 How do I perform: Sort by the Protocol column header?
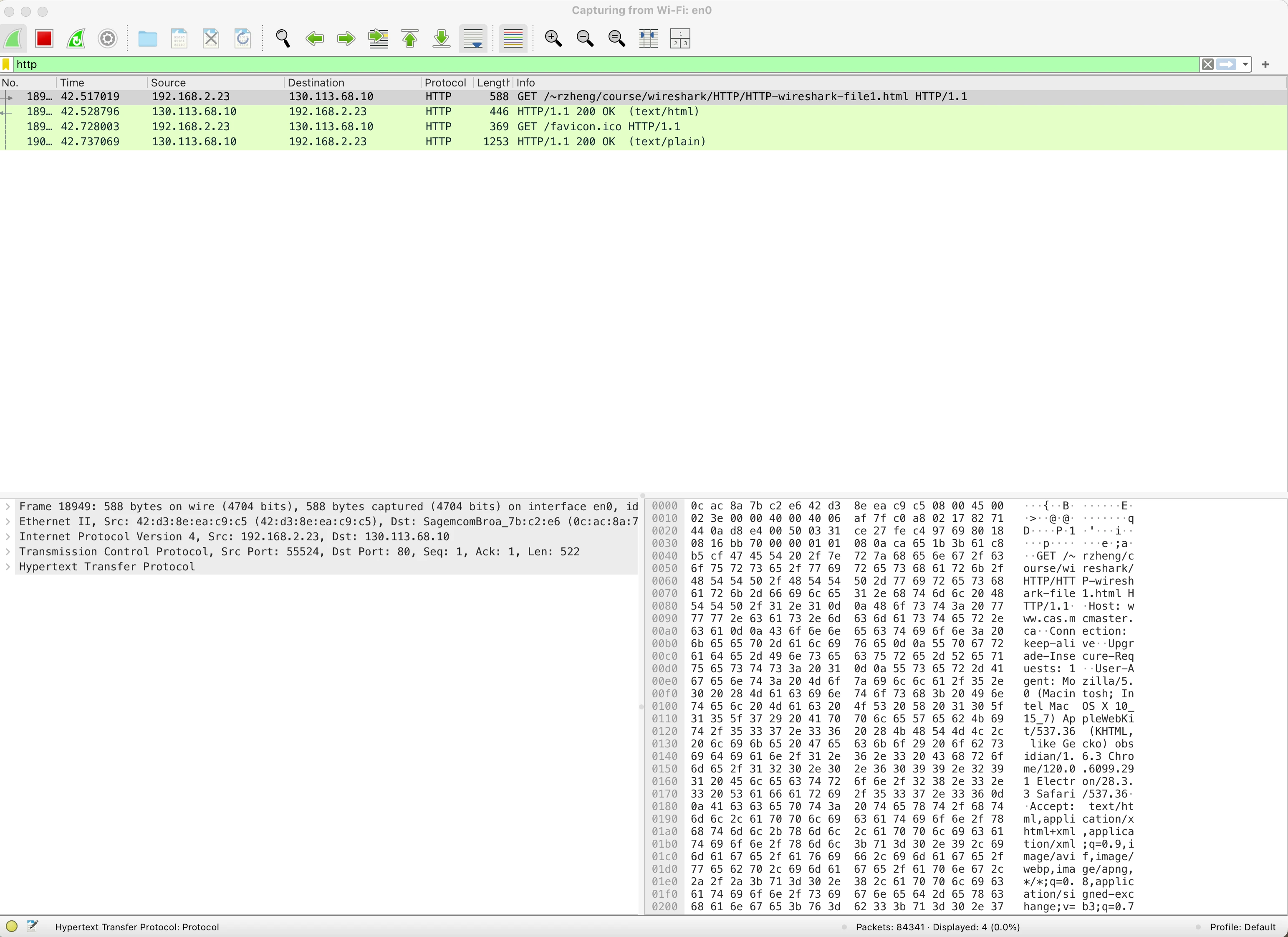[x=447, y=82]
